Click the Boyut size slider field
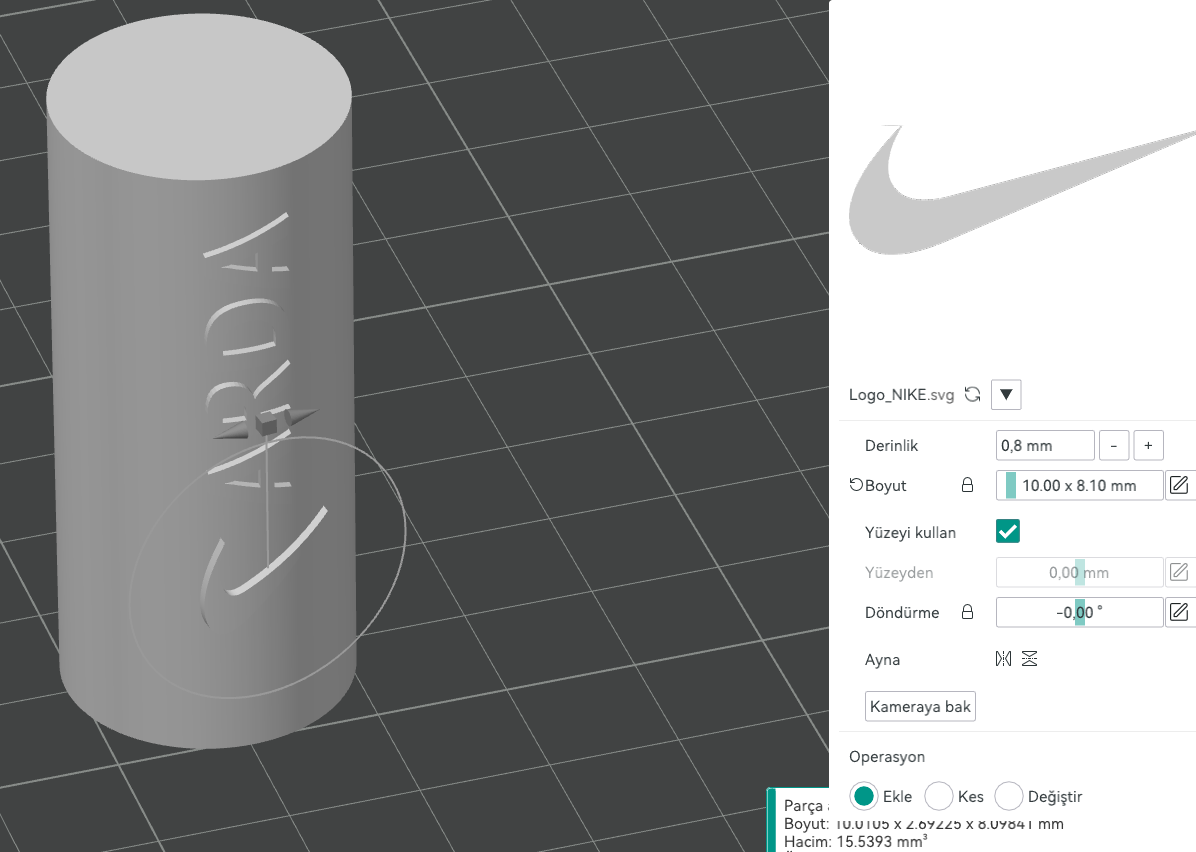The image size is (1196, 852). [x=1079, y=486]
